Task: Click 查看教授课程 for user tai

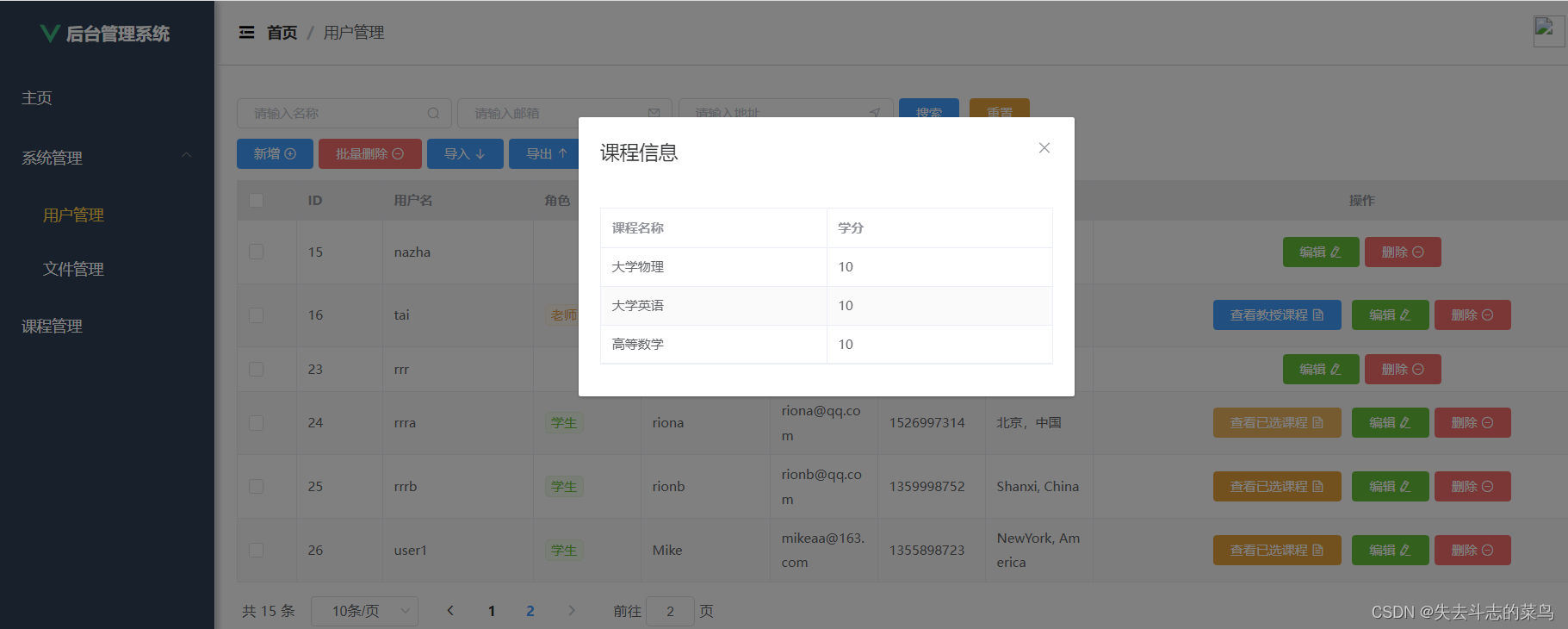Action: pos(1277,315)
